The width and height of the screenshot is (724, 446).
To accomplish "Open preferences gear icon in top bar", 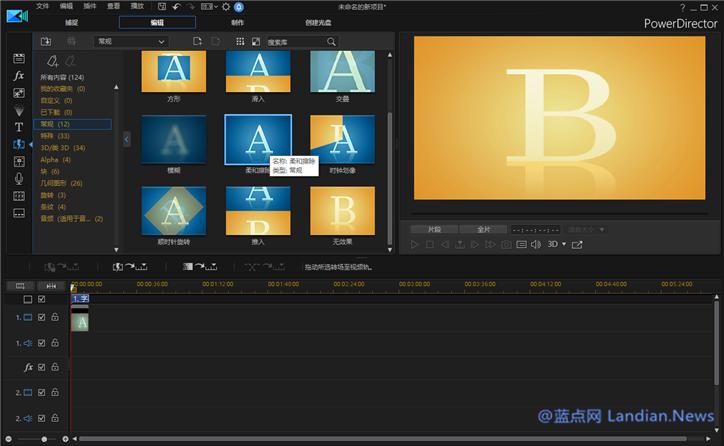I will pyautogui.click(x=225, y=6).
